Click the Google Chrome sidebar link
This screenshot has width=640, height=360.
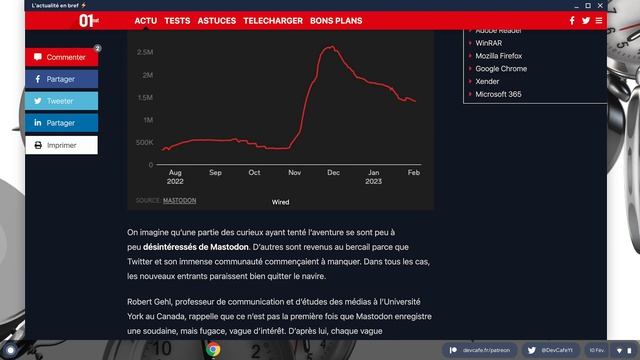(501, 69)
